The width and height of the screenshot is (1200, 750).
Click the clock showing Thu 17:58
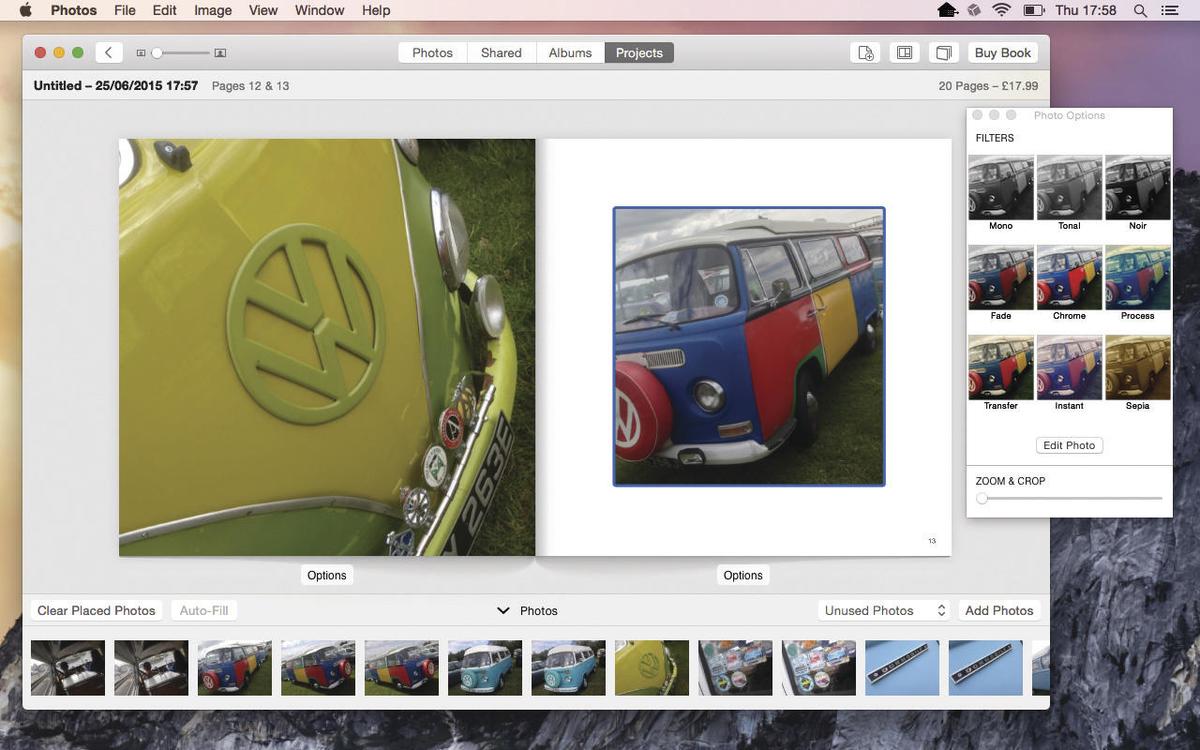coord(1085,10)
